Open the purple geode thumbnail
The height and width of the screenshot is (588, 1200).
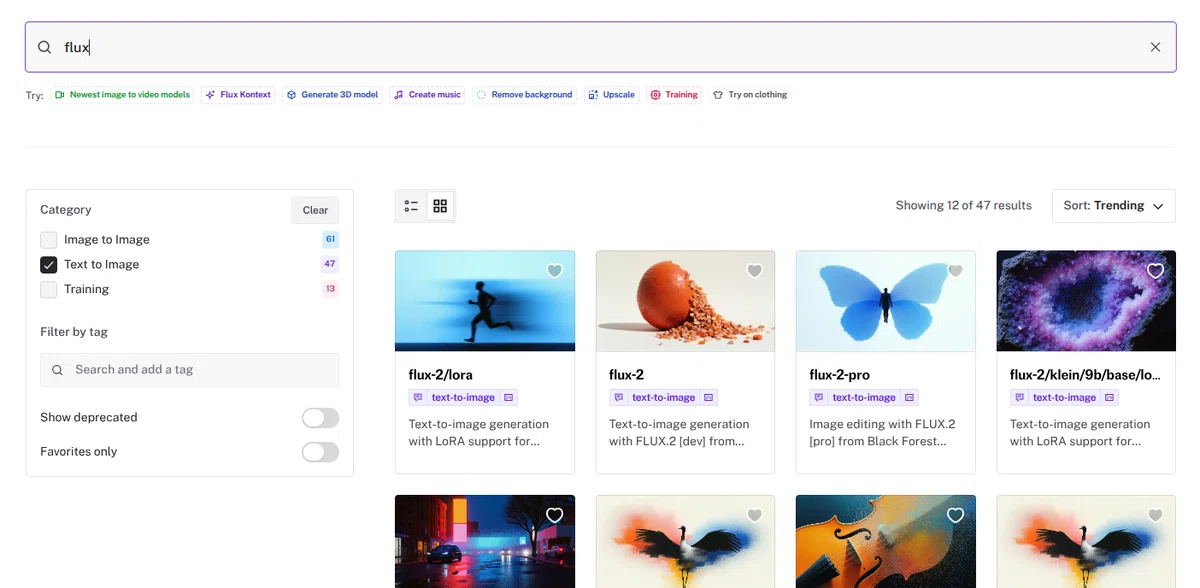[1086, 301]
